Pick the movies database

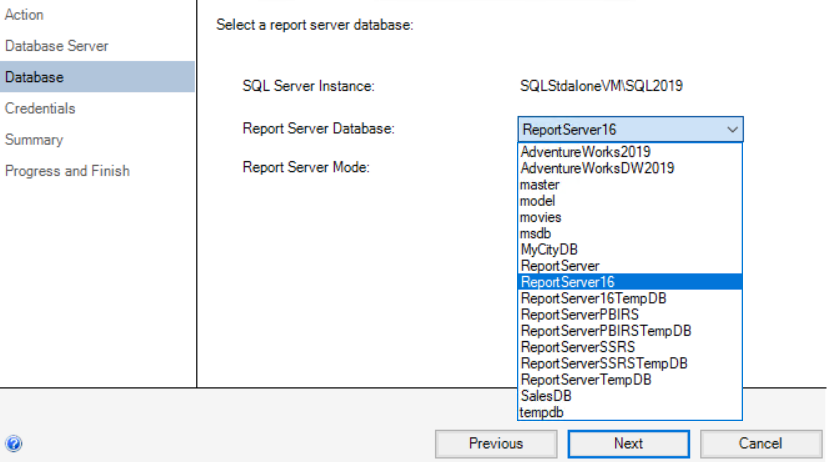(x=630, y=217)
